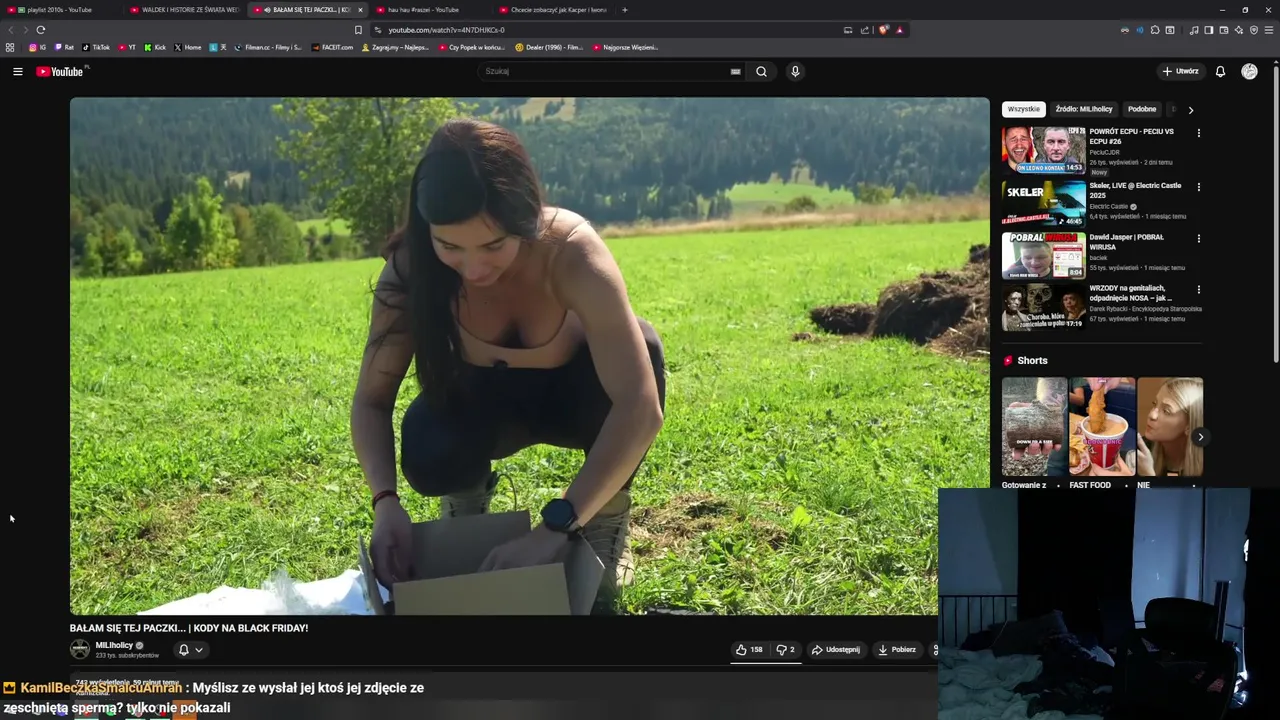
Task: Open the MILIholicy channel avatar
Action: tap(80, 649)
